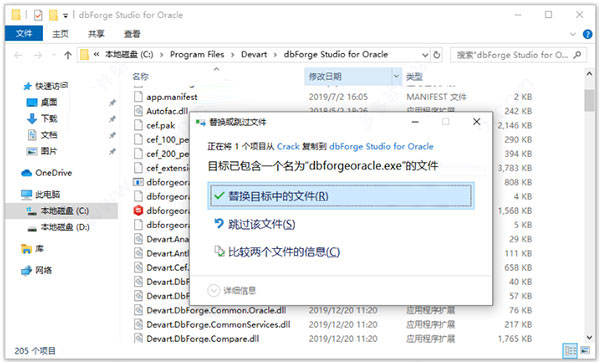Expand the ribbon with the chevron
The image size is (600, 362).
coord(572,34)
